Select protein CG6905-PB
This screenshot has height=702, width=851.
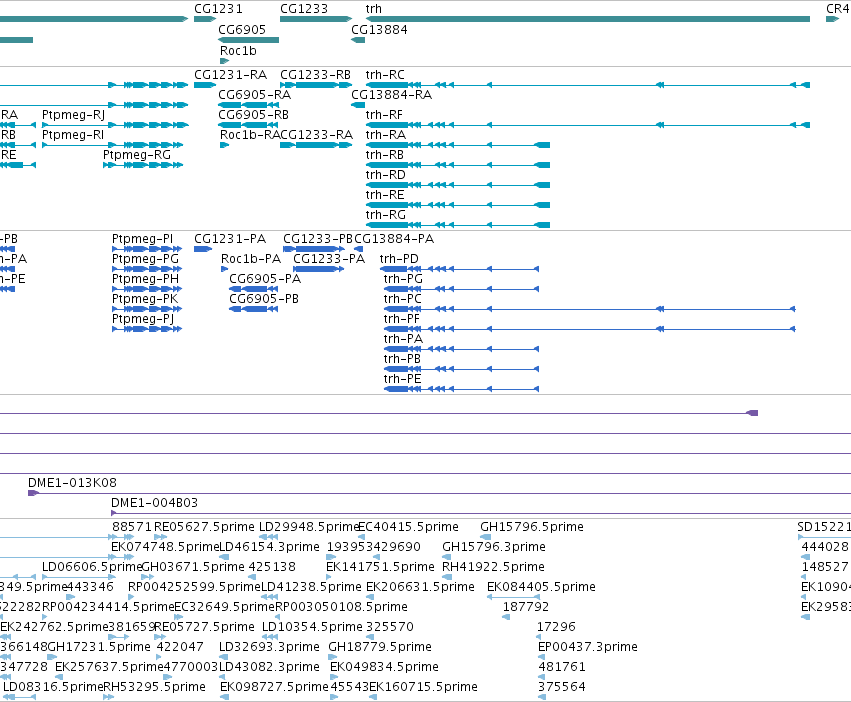(264, 300)
